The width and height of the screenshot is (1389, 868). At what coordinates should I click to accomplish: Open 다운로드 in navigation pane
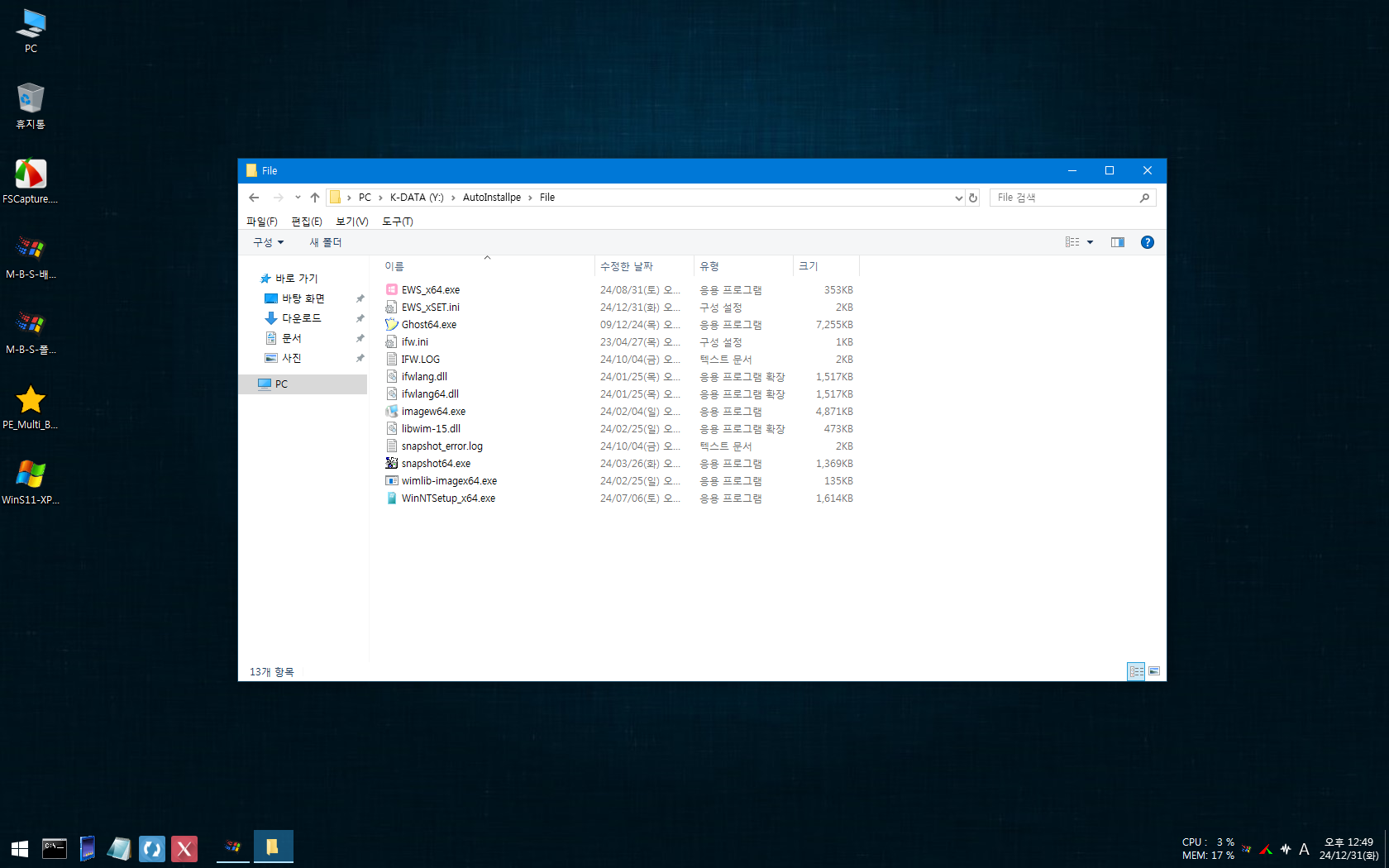tap(293, 318)
